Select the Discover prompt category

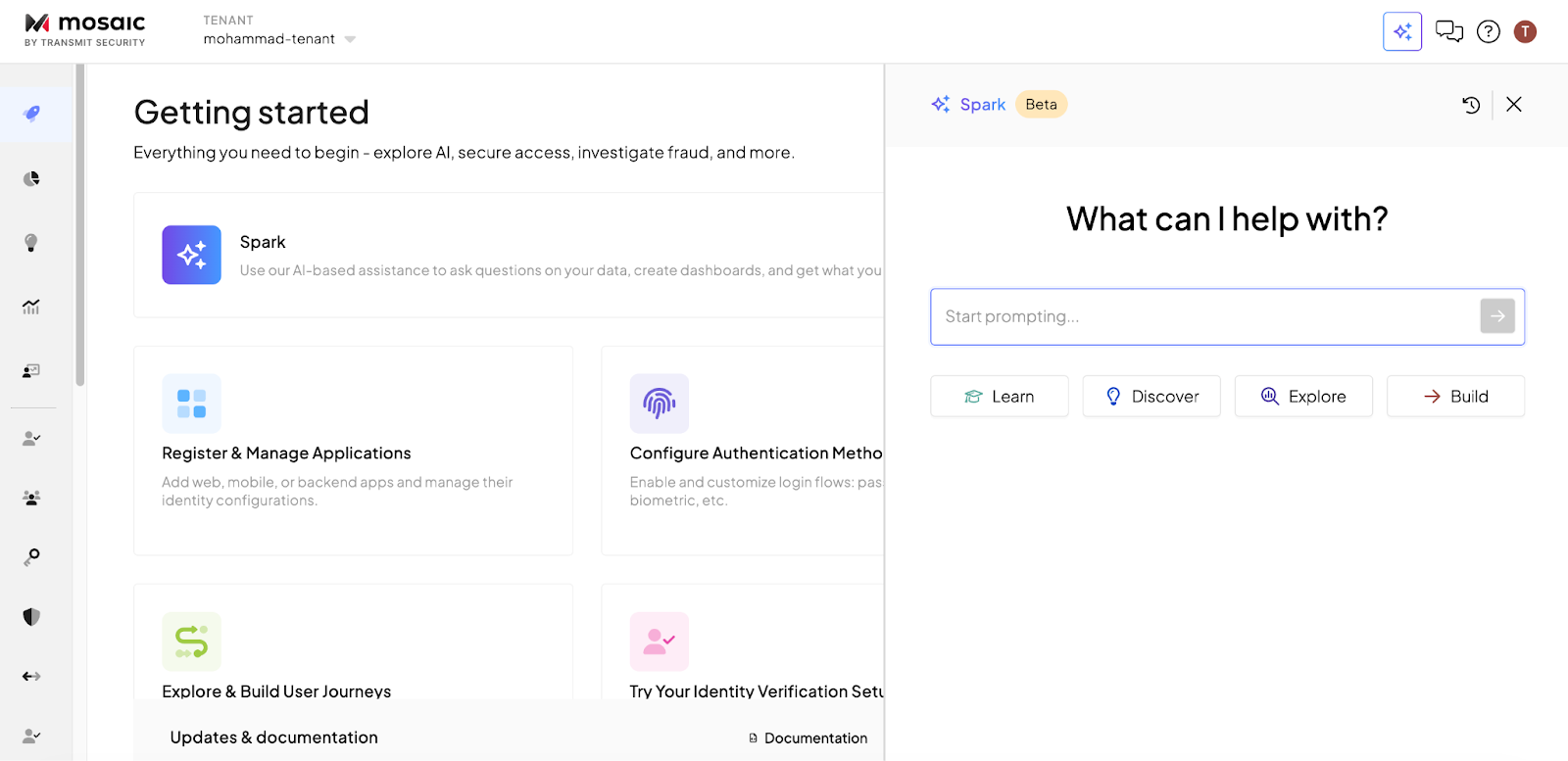coord(1151,397)
